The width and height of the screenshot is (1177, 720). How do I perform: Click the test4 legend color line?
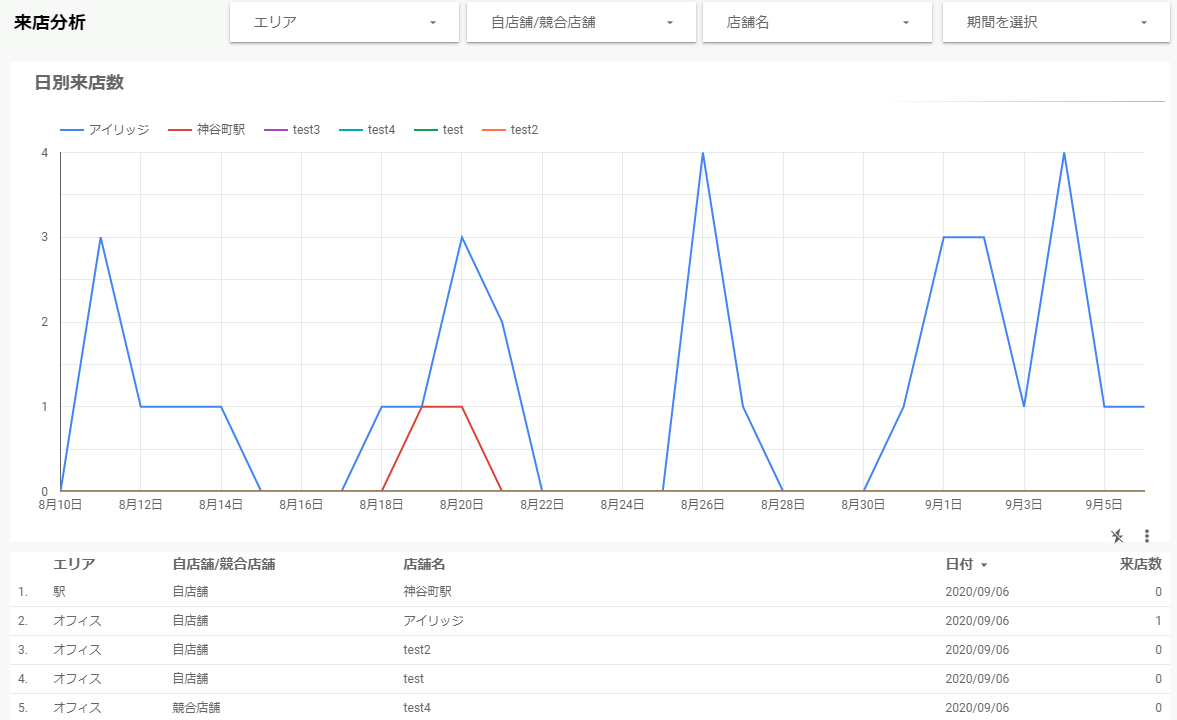tap(351, 130)
